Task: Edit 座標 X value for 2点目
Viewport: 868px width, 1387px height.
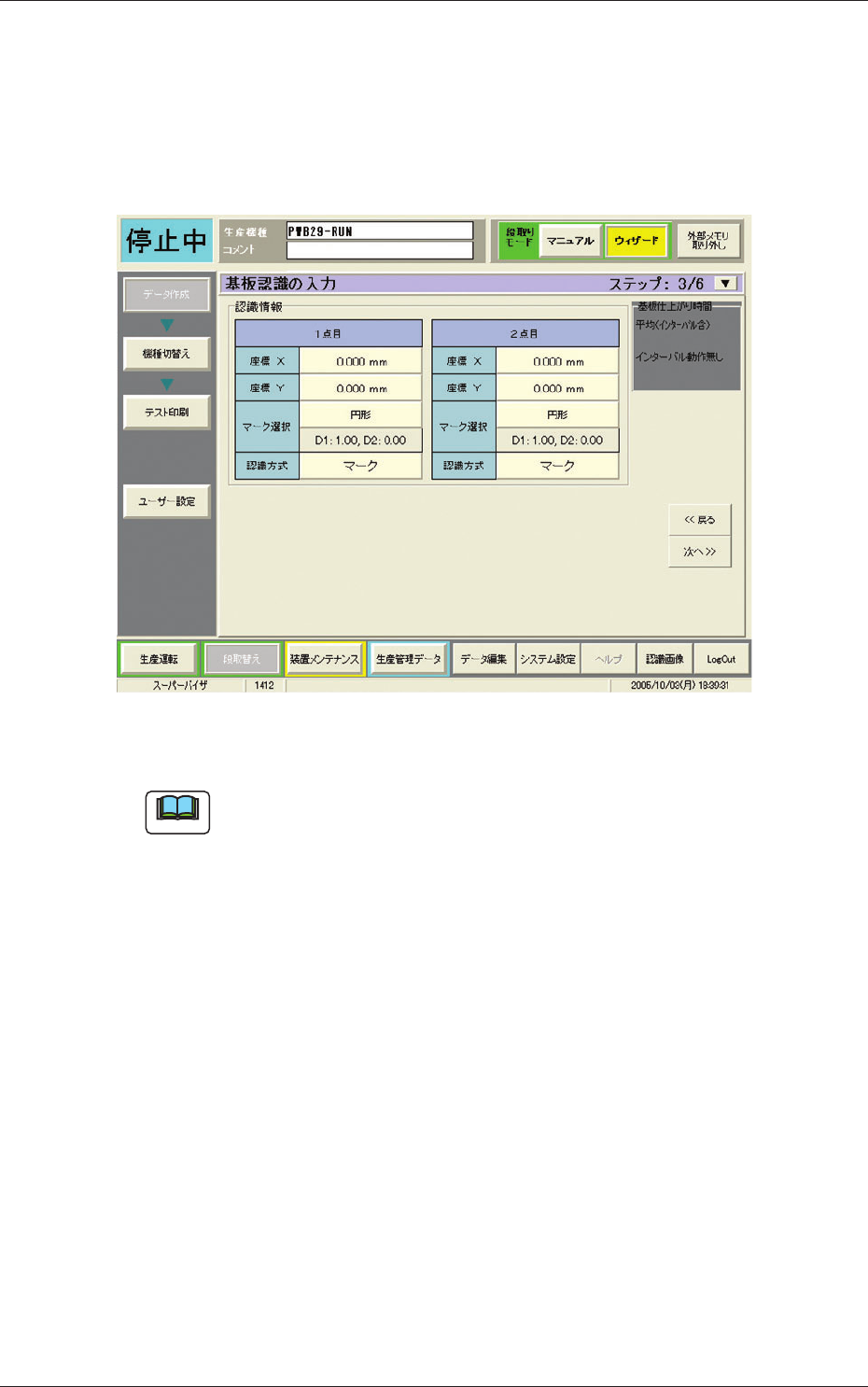Action: point(558,361)
